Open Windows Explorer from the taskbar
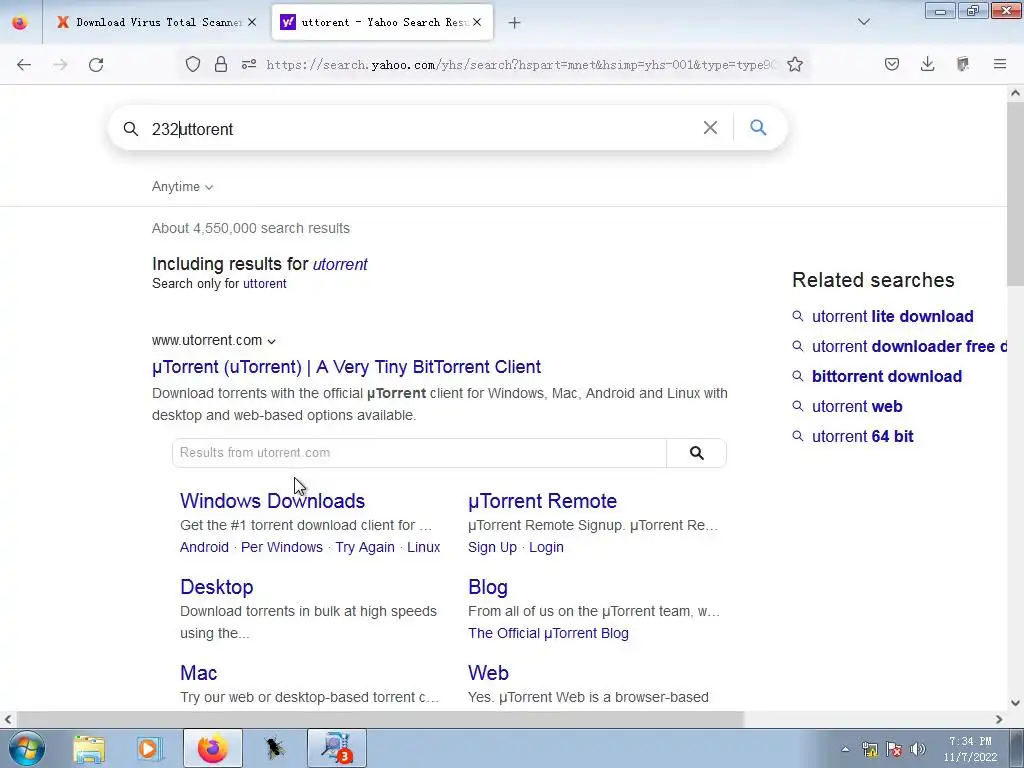This screenshot has width=1024, height=768. 89,748
